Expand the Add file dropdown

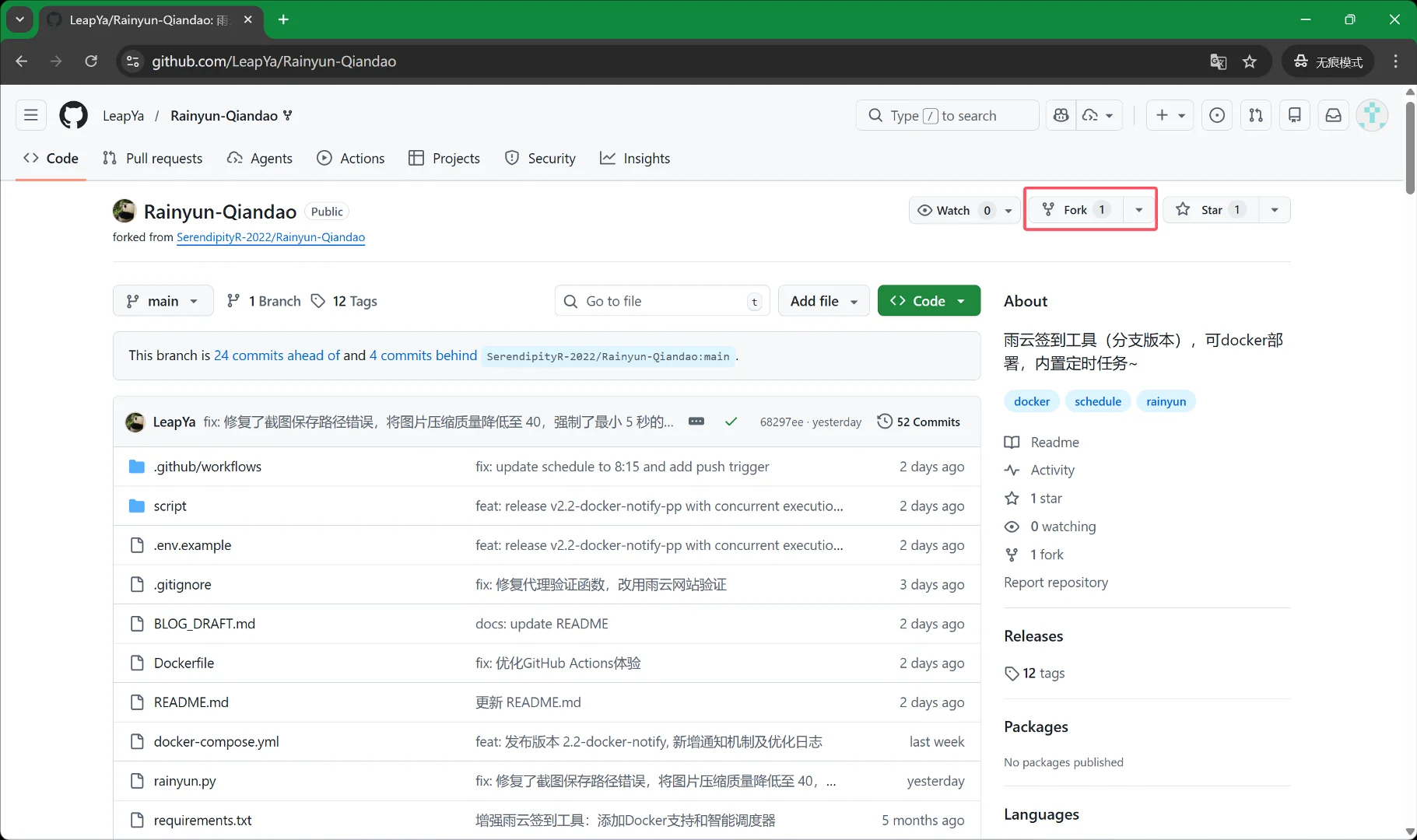click(x=823, y=301)
